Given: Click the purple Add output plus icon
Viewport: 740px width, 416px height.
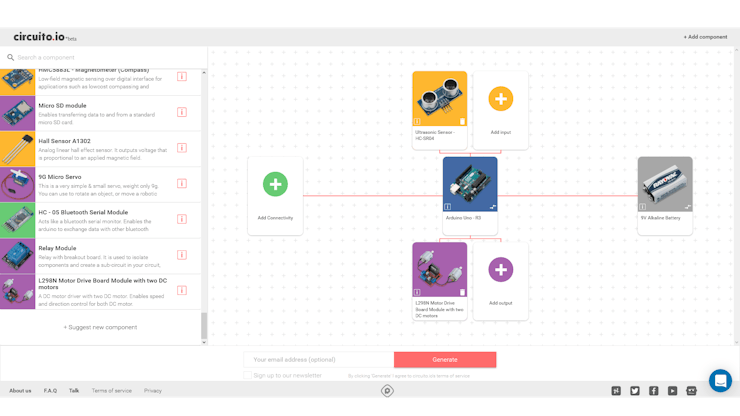Looking at the screenshot, I should (x=501, y=270).
